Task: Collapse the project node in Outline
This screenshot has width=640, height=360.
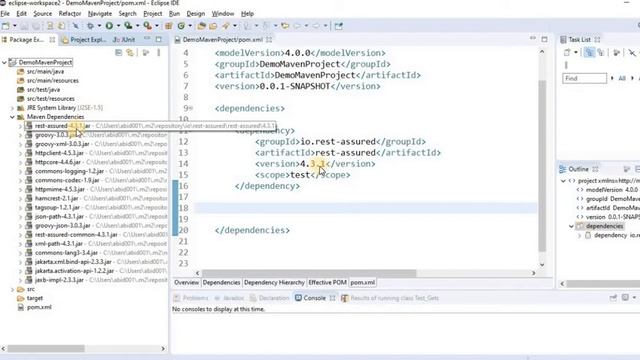Action: coord(563,181)
